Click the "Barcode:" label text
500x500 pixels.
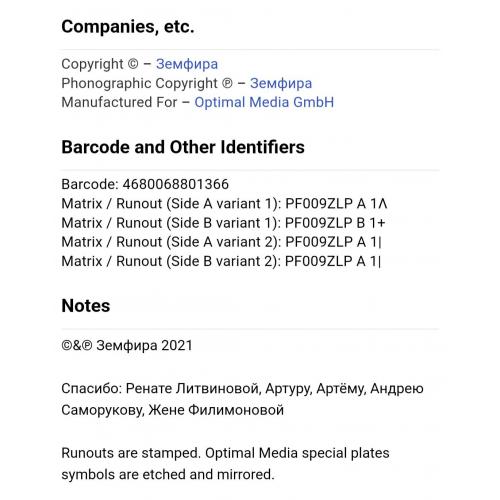(x=90, y=184)
